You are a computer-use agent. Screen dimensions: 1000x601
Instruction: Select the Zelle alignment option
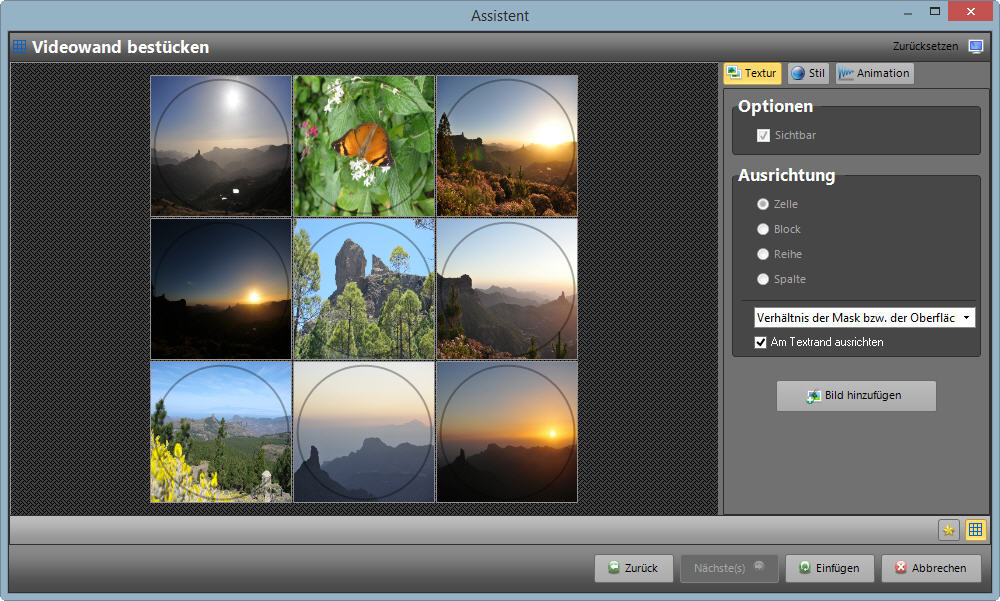point(764,204)
